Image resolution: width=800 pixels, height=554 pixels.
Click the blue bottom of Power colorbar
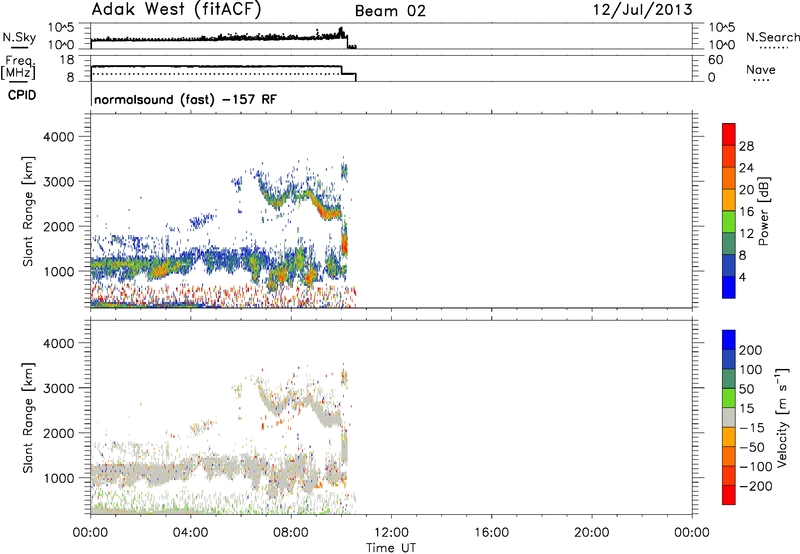pos(729,287)
